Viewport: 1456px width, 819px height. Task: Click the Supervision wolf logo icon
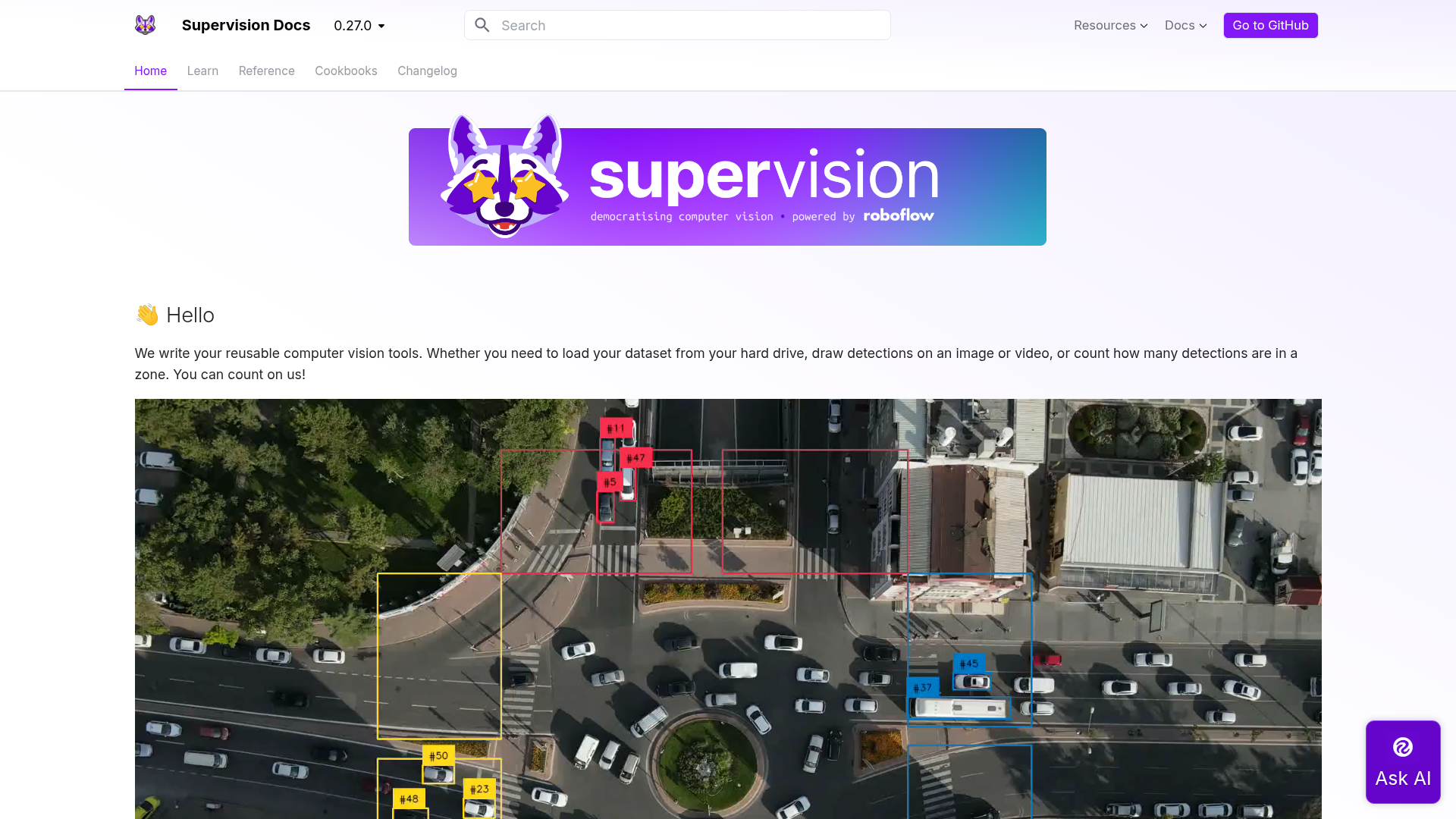[x=145, y=25]
